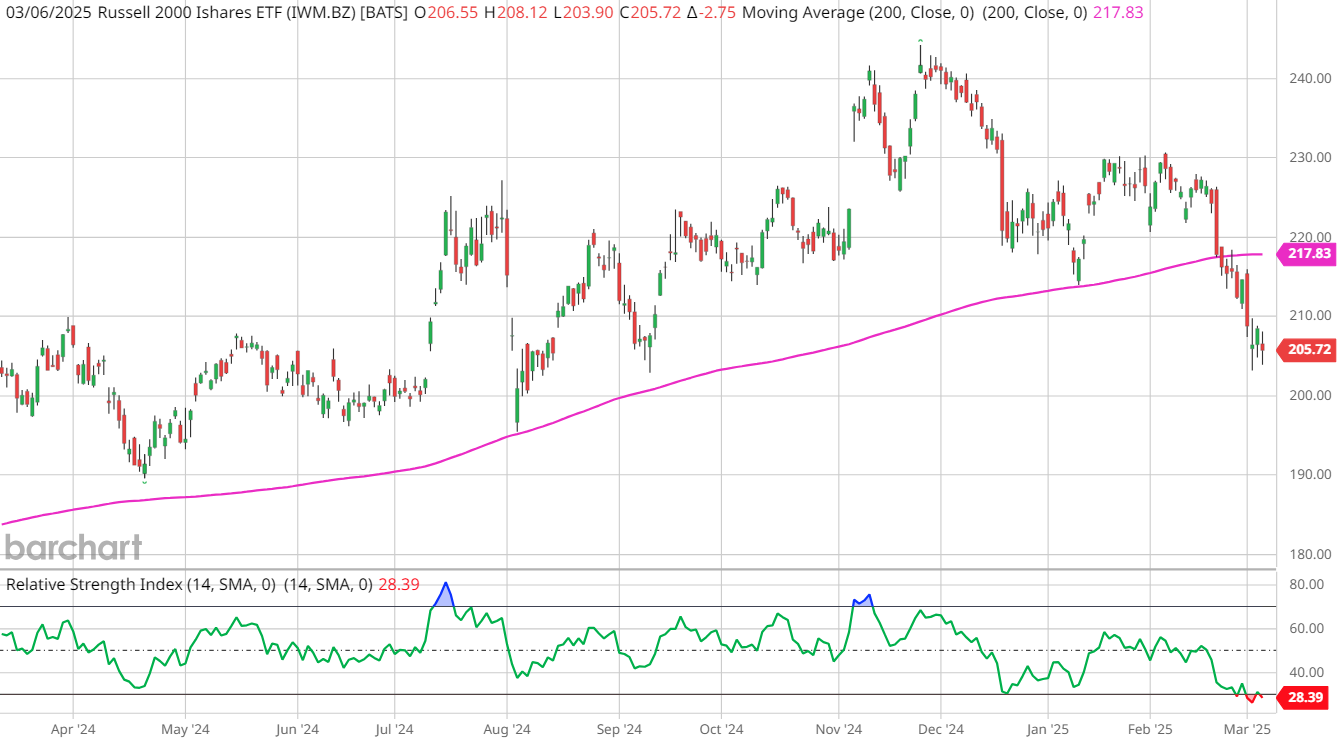Click the Oct '24 date axis label
This screenshot has width=1337, height=743.
(720, 730)
